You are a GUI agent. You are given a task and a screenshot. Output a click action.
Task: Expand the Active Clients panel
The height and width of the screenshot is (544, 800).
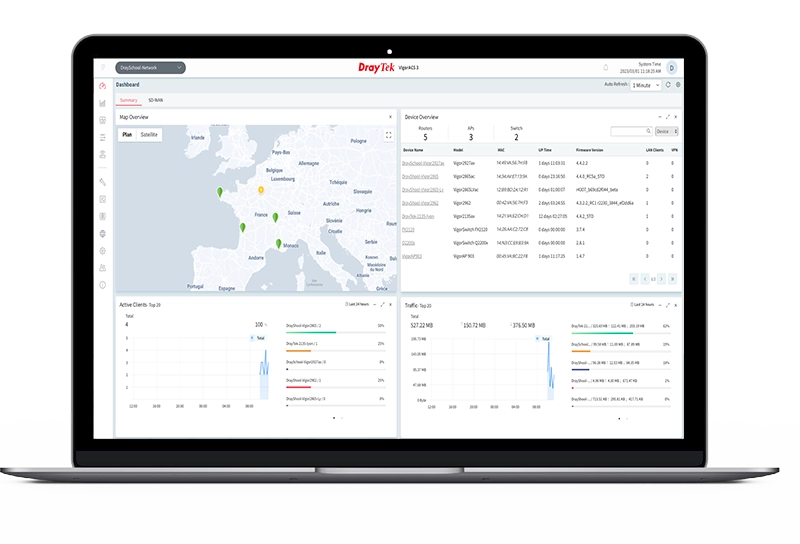point(382,304)
